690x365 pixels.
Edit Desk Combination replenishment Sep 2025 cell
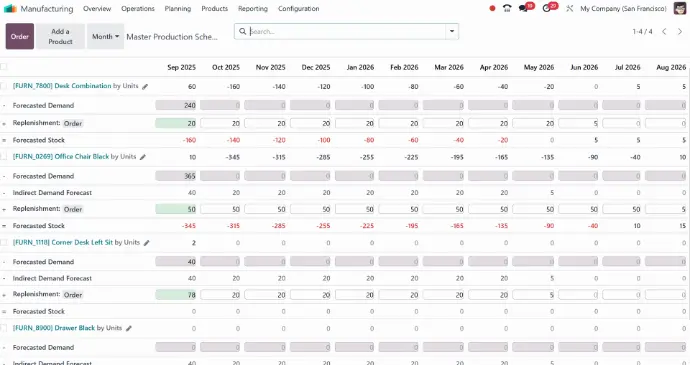point(176,123)
